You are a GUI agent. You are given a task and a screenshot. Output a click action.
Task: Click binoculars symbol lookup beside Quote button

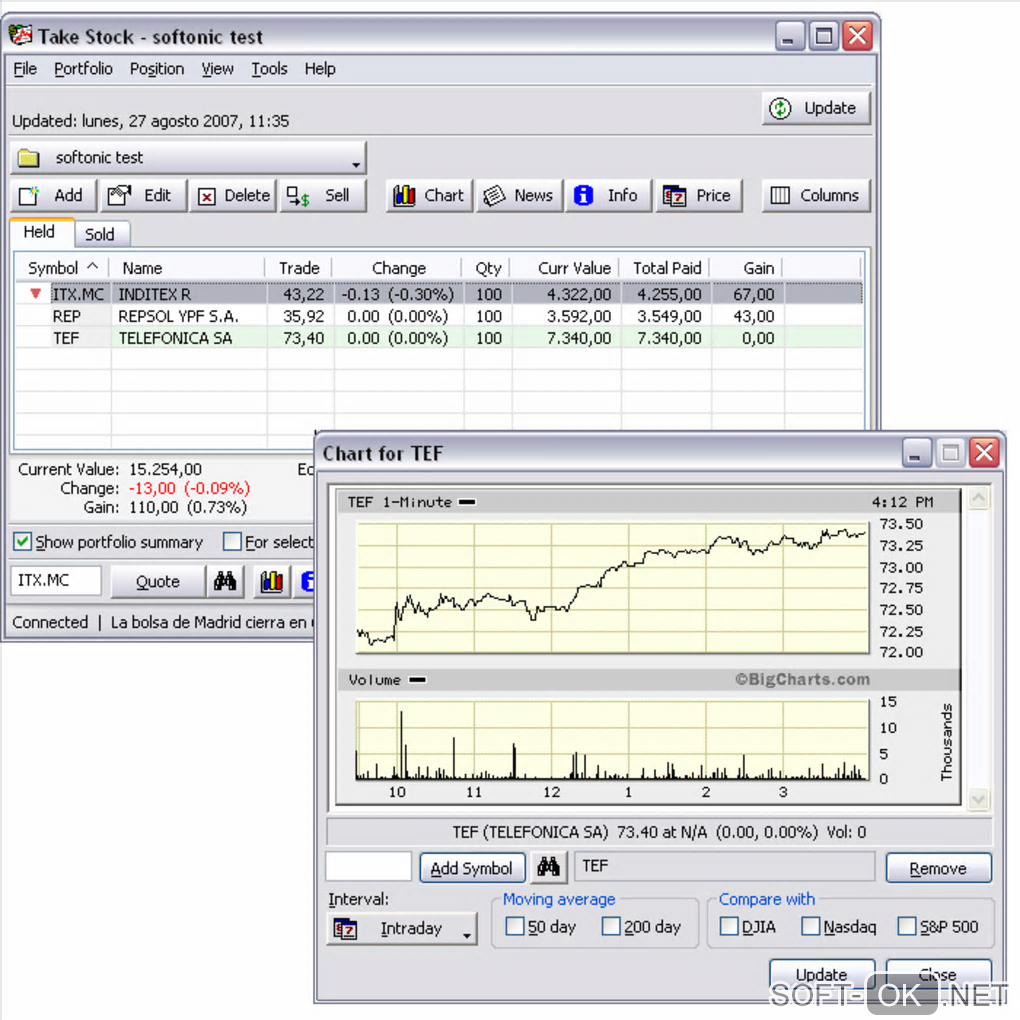[225, 581]
